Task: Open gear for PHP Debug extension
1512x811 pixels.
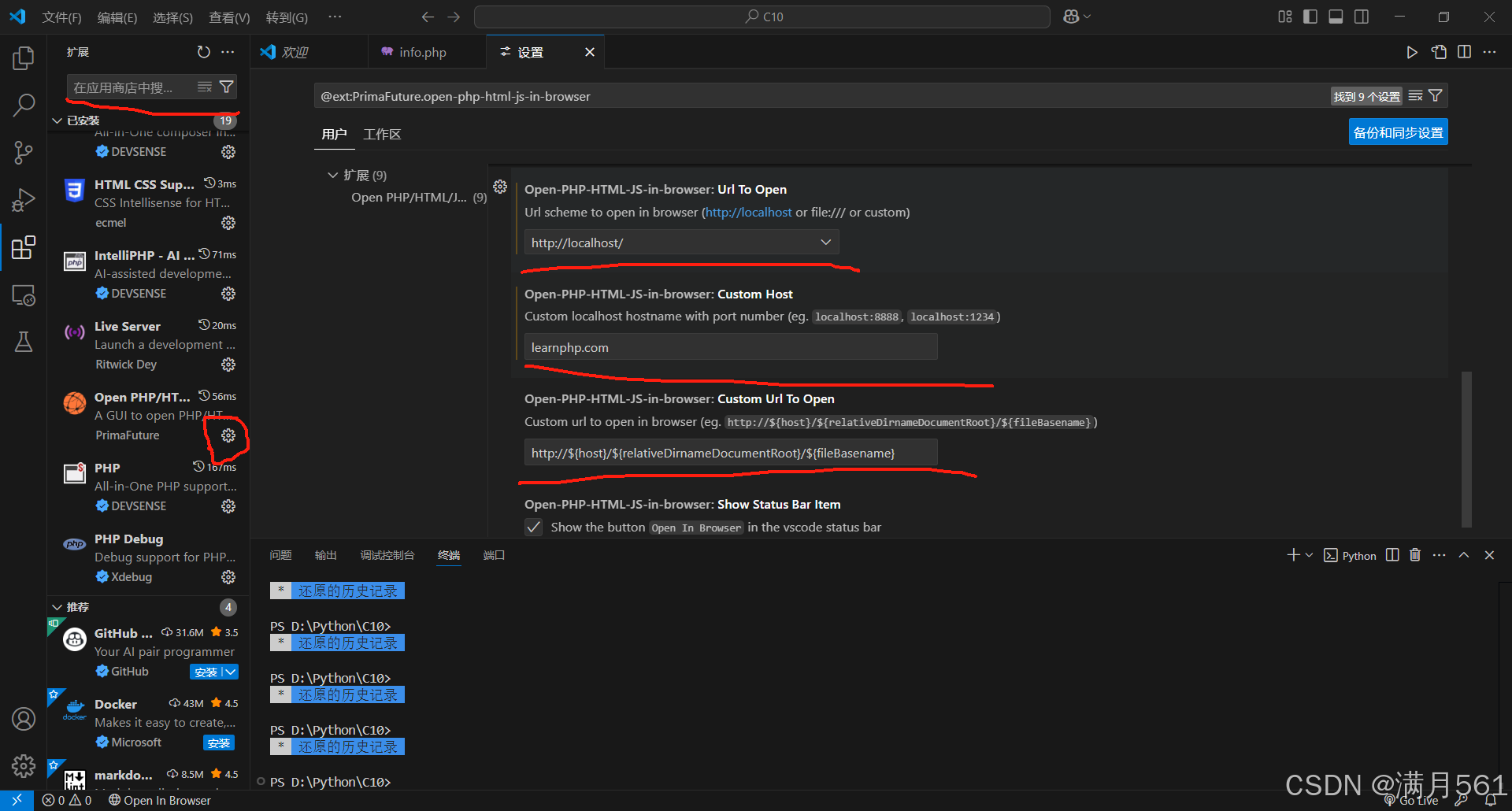Action: pos(228,577)
